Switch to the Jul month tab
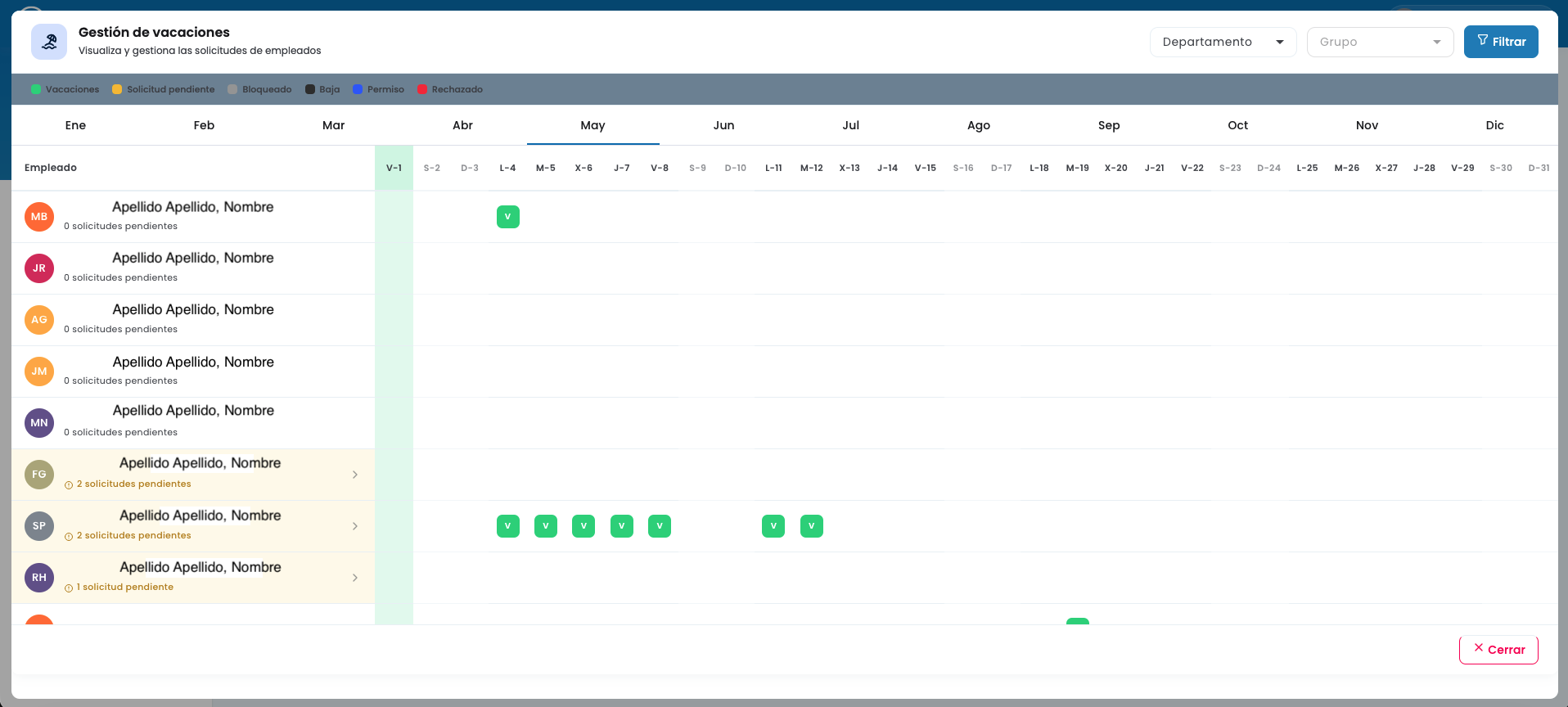The width and height of the screenshot is (1568, 707). 851,125
